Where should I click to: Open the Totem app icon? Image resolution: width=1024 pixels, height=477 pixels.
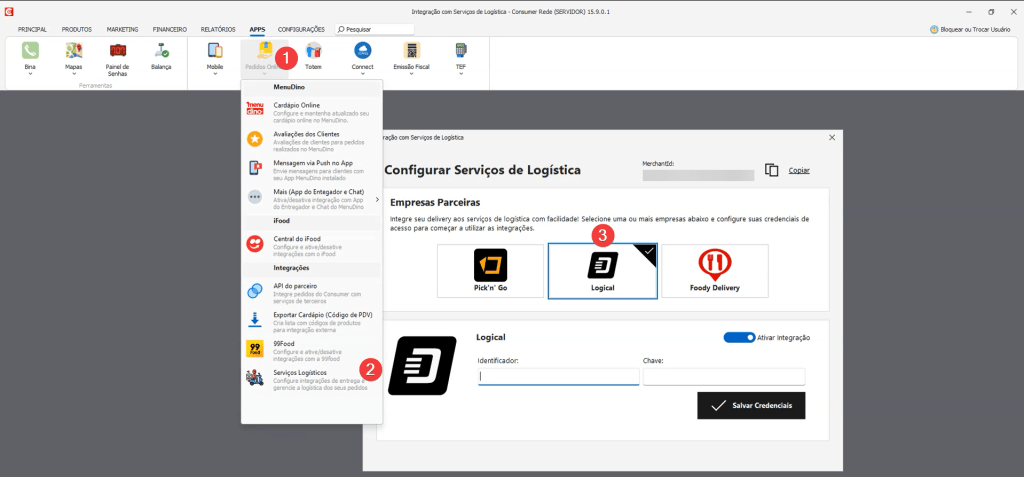click(x=313, y=50)
